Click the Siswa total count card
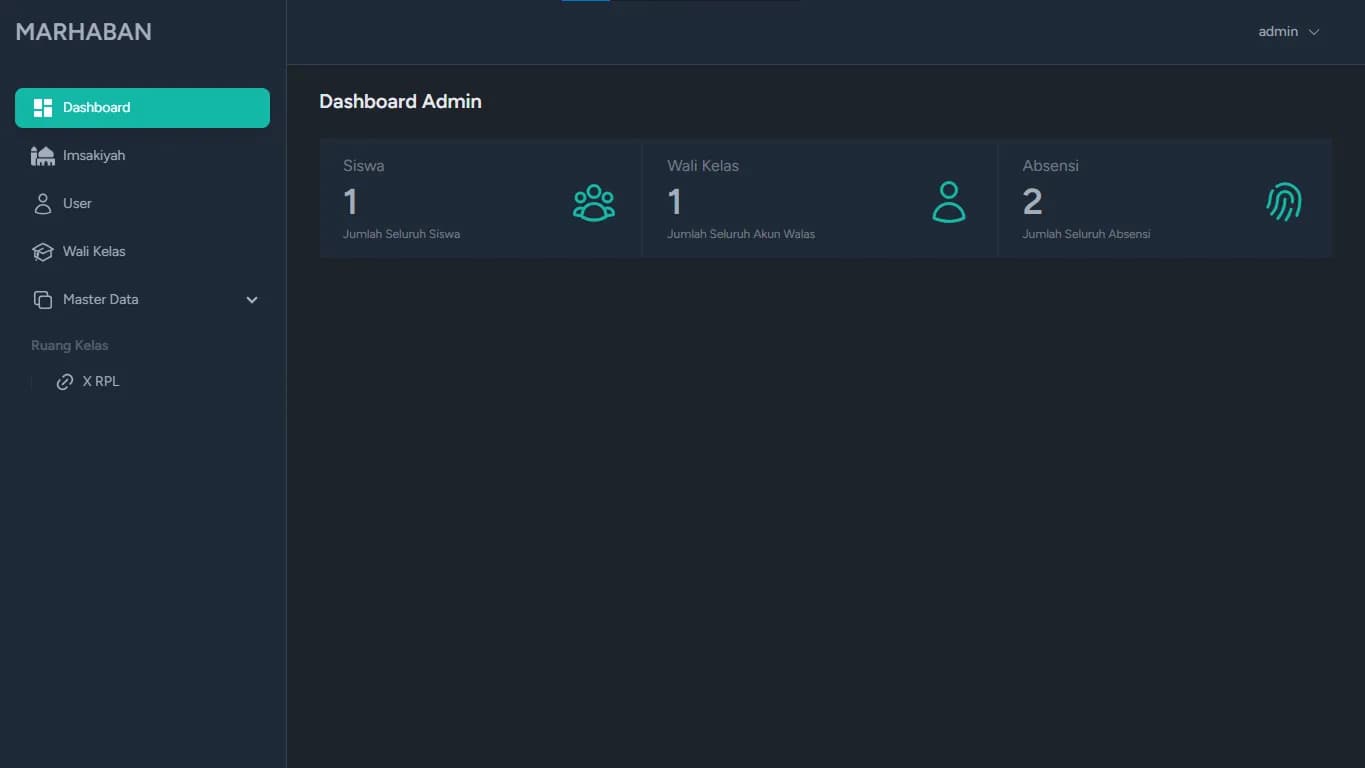Viewport: 1365px width, 768px height. tap(480, 199)
